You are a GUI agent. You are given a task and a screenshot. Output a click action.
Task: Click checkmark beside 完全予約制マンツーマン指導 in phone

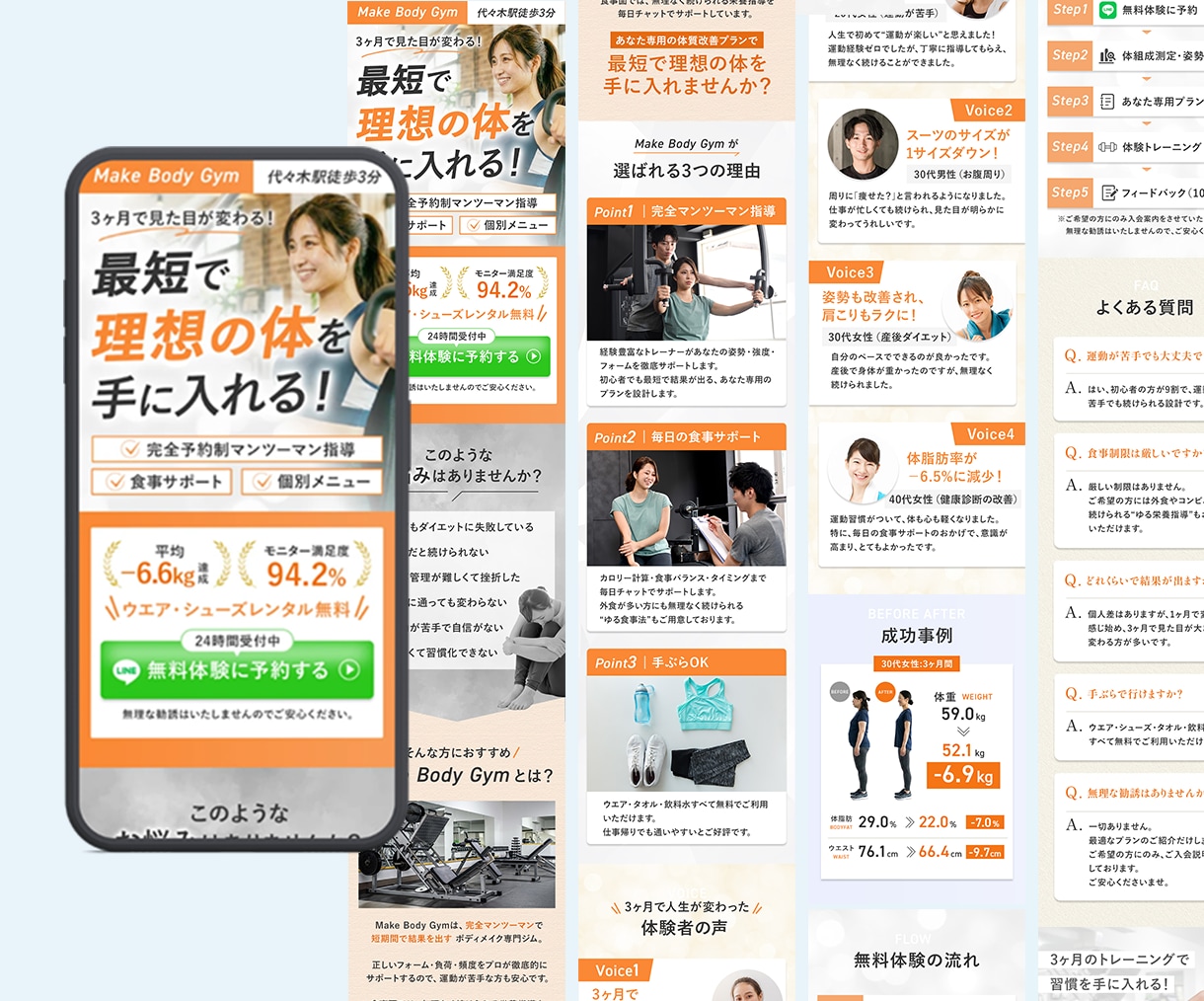[x=129, y=449]
